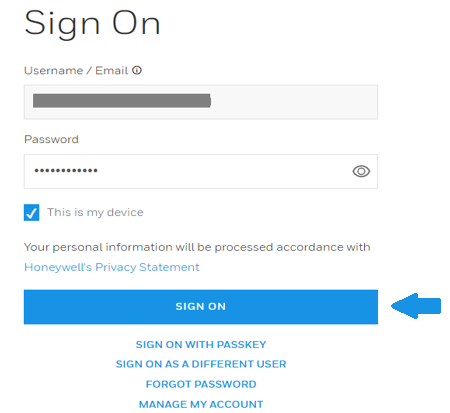The height and width of the screenshot is (413, 450).
Task: Click the This is my device label text
Action: tap(95, 212)
